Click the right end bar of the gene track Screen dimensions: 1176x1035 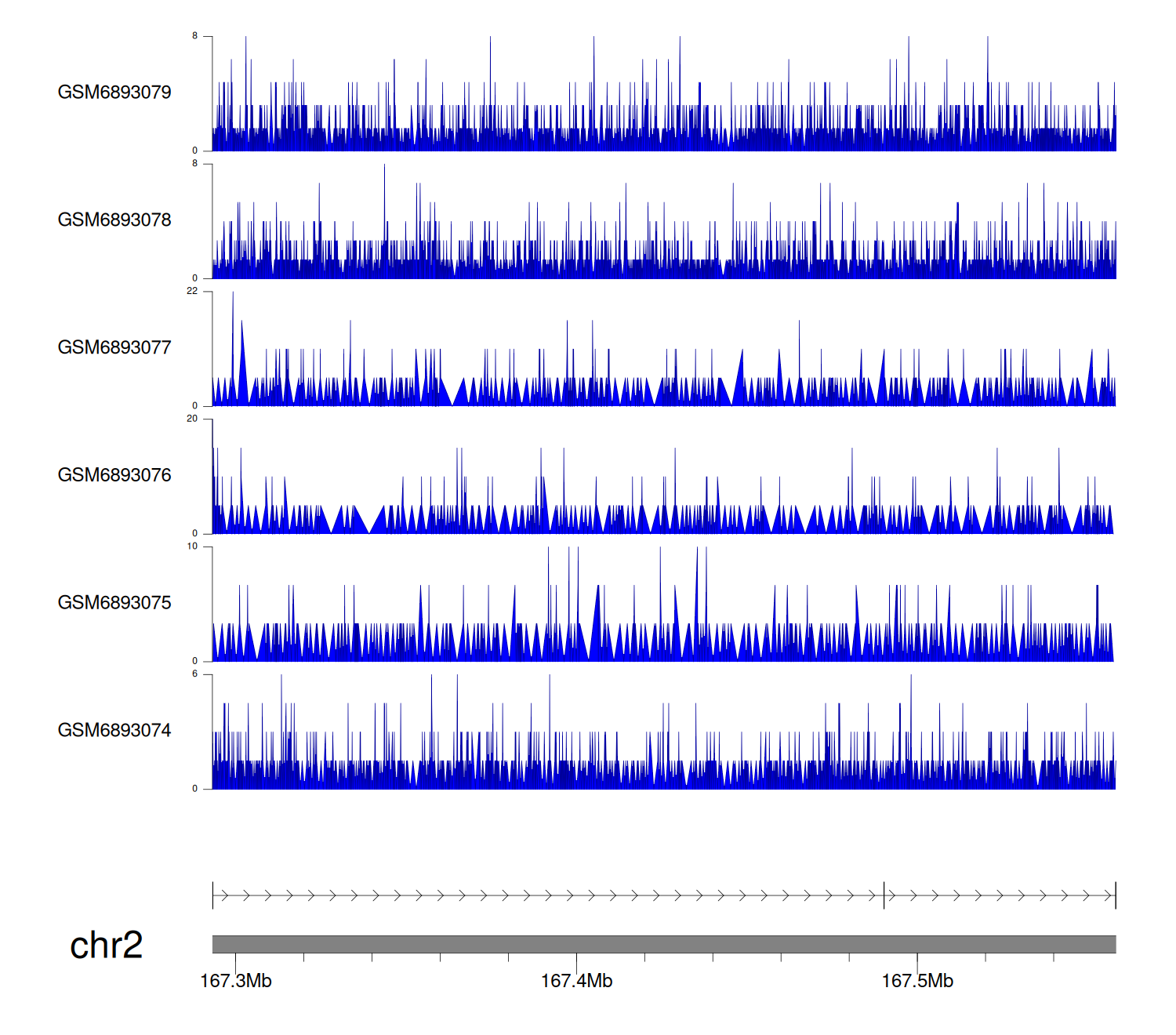(x=1115, y=895)
